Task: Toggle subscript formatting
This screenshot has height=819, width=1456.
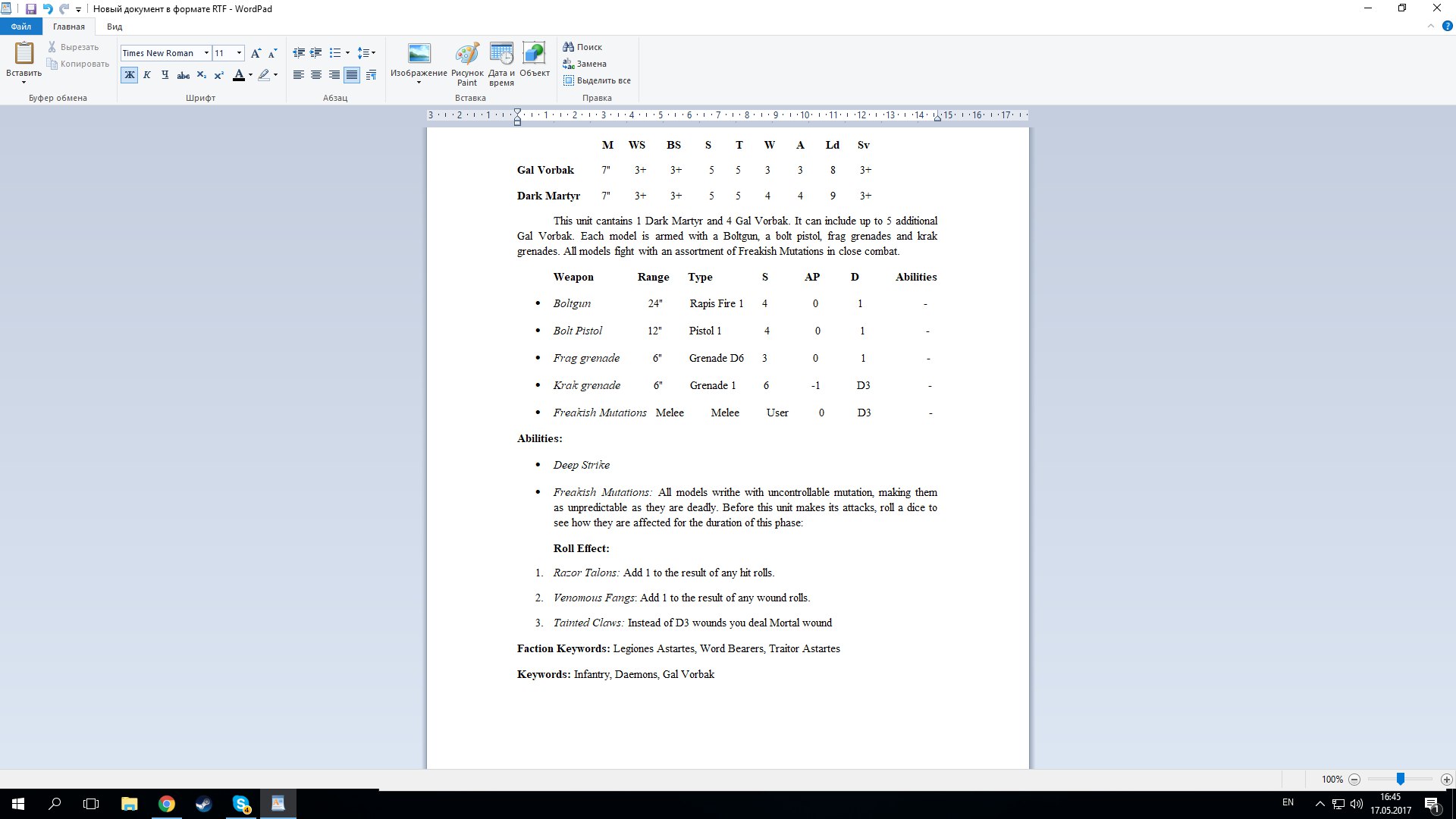Action: pyautogui.click(x=201, y=75)
